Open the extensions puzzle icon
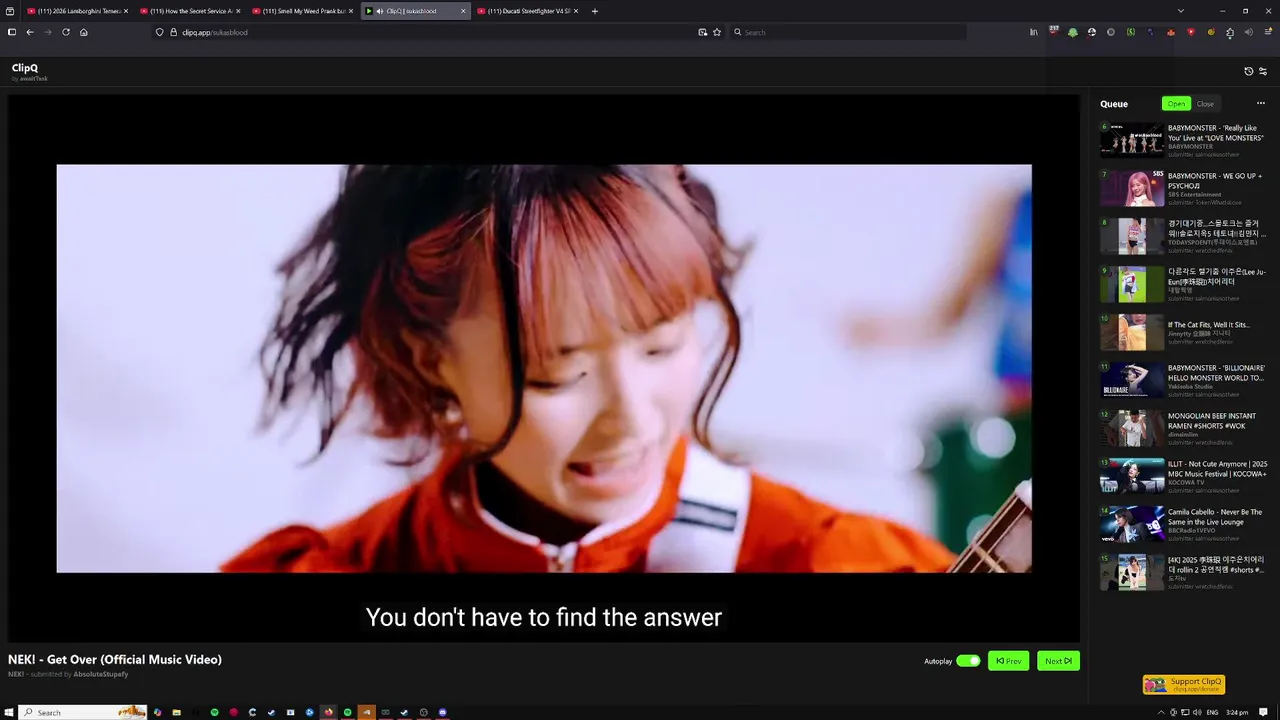1280x720 pixels. [x=1230, y=32]
